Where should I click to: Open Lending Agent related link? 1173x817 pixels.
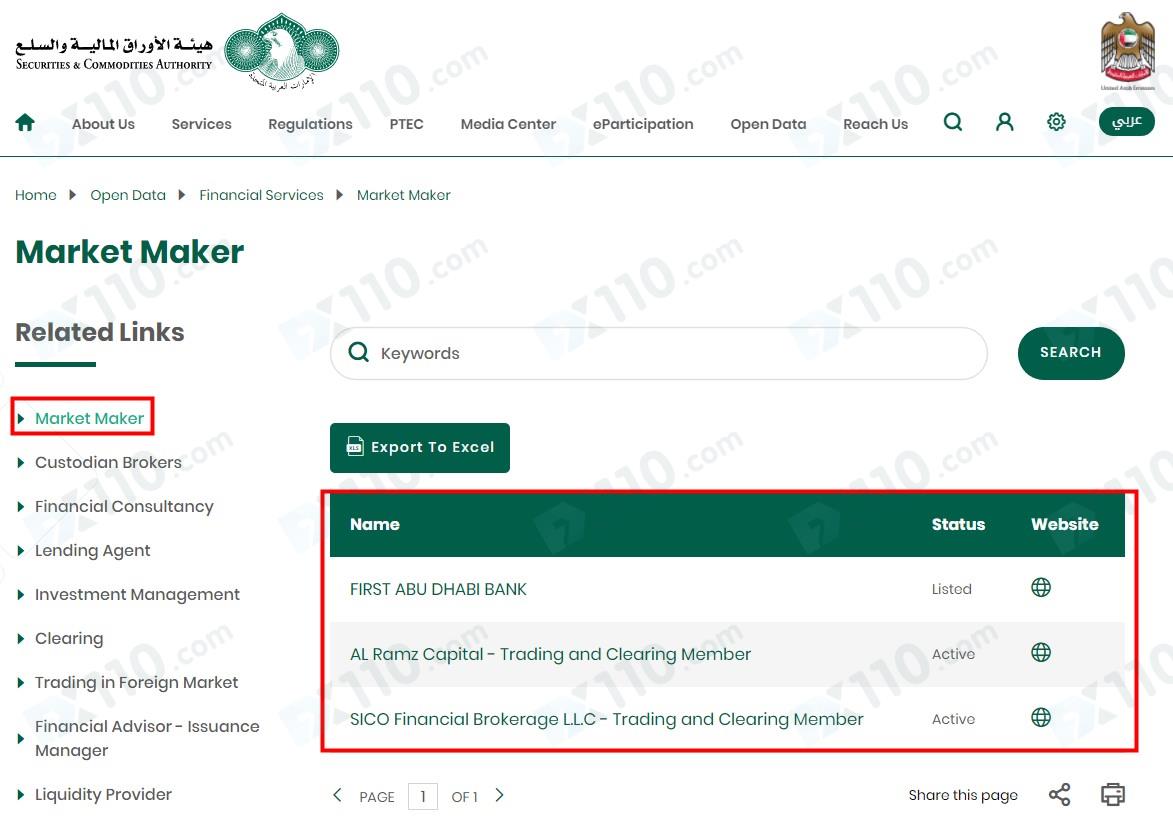pyautogui.click(x=92, y=551)
